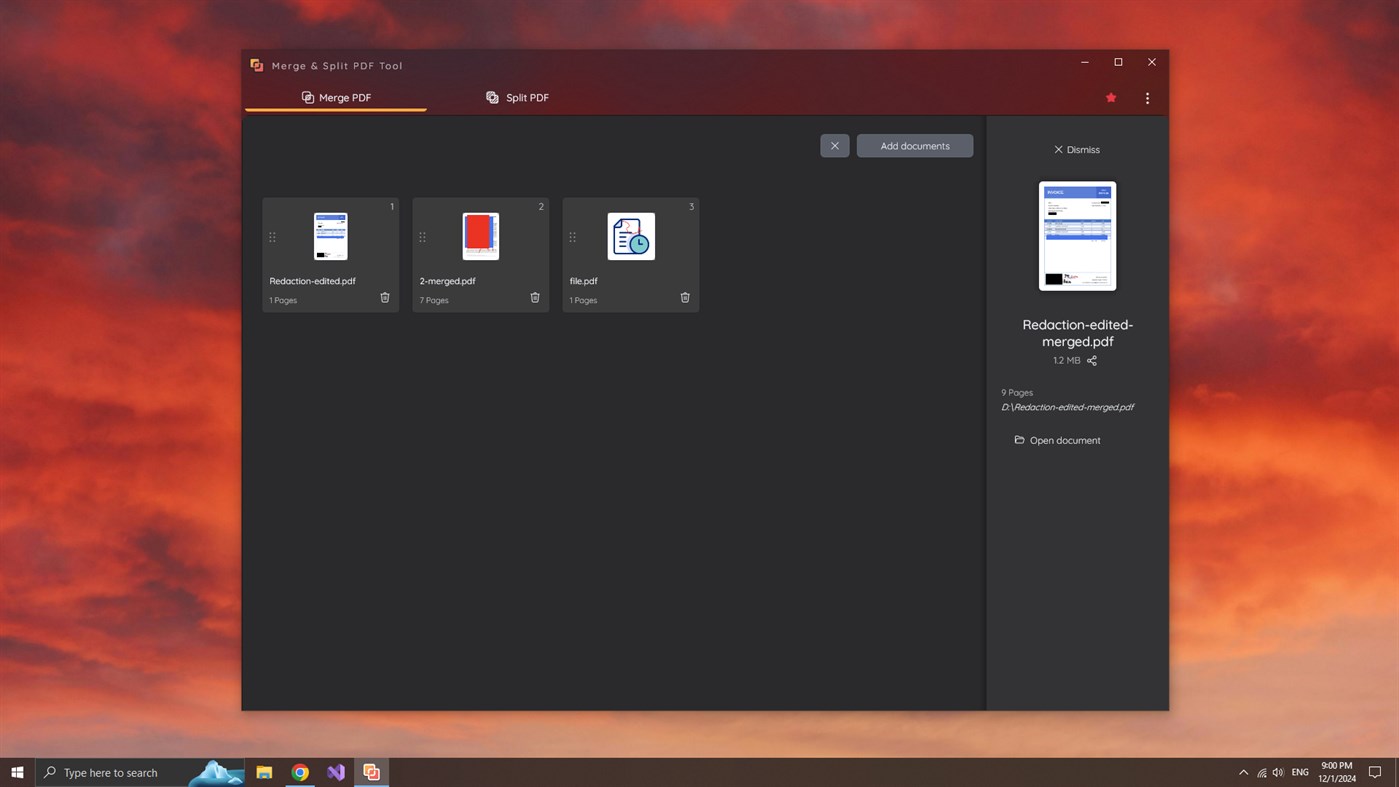
Task: Click the drag handle on Redaction-edited.pdf card
Action: point(272,237)
